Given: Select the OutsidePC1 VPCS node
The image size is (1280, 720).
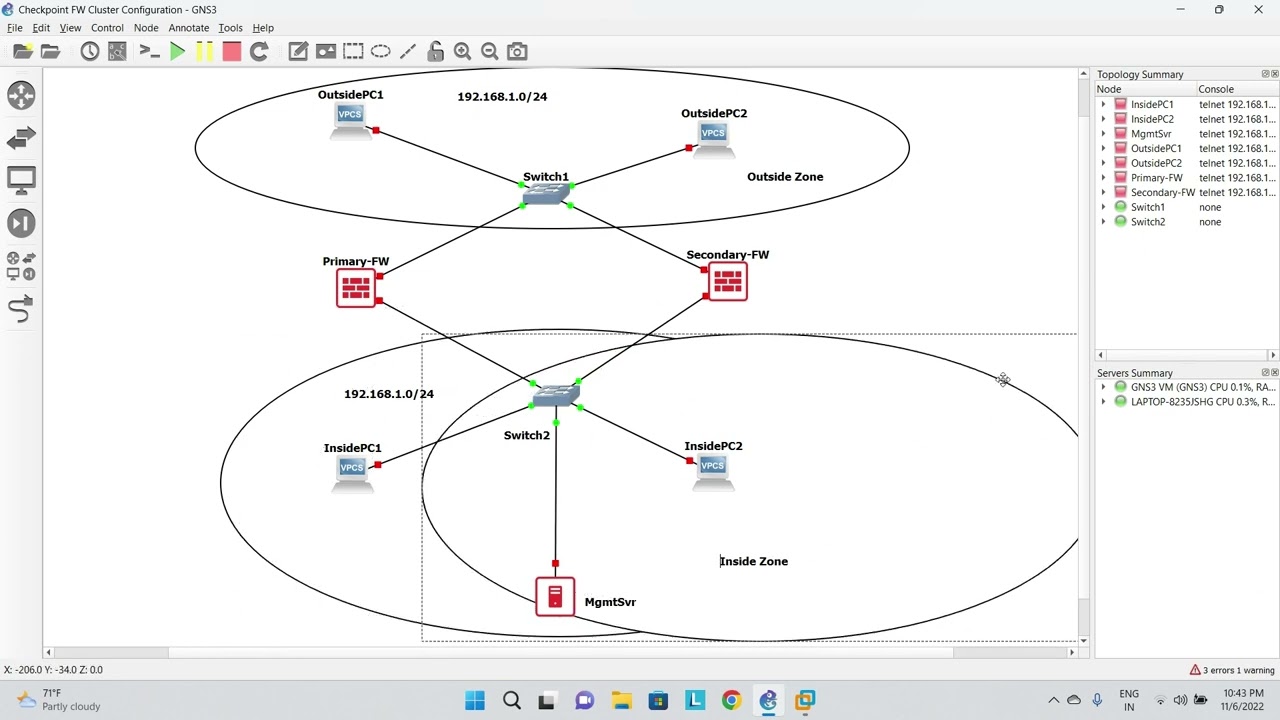Looking at the screenshot, I should 350,122.
